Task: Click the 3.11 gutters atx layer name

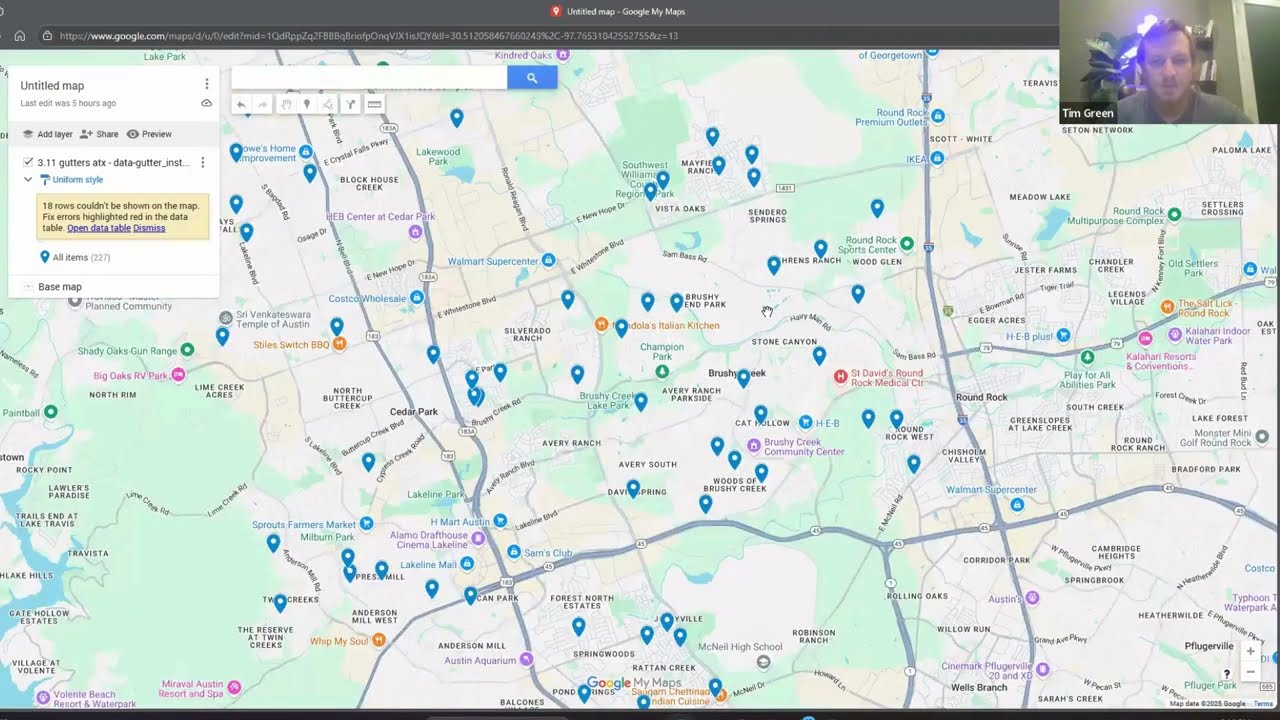Action: [x=113, y=162]
